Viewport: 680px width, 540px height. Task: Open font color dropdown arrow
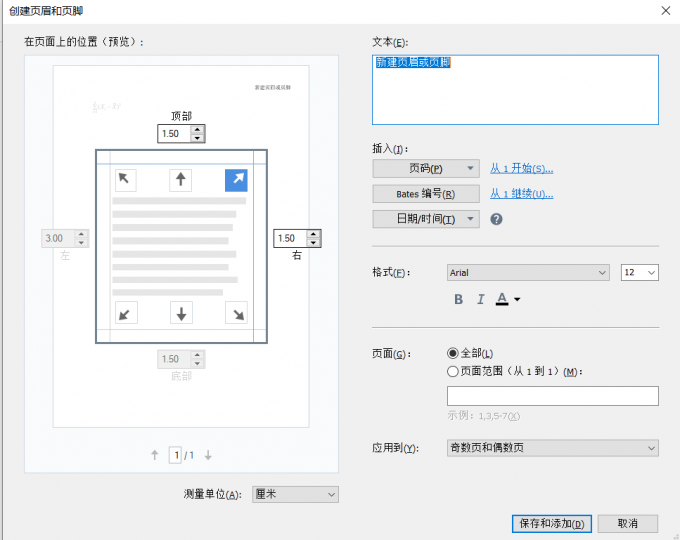coord(517,299)
